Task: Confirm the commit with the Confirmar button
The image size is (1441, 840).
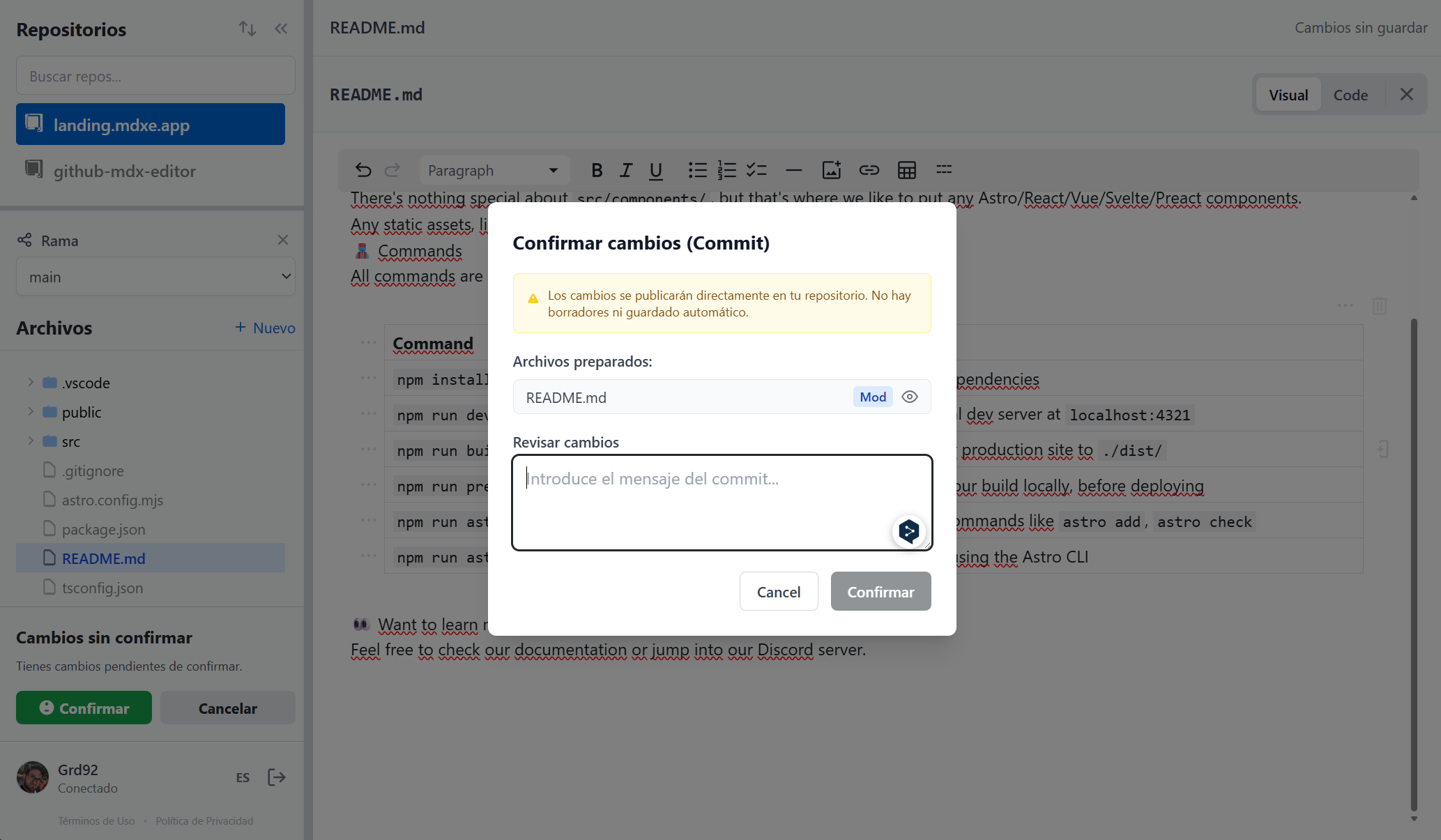Action: click(x=880, y=591)
